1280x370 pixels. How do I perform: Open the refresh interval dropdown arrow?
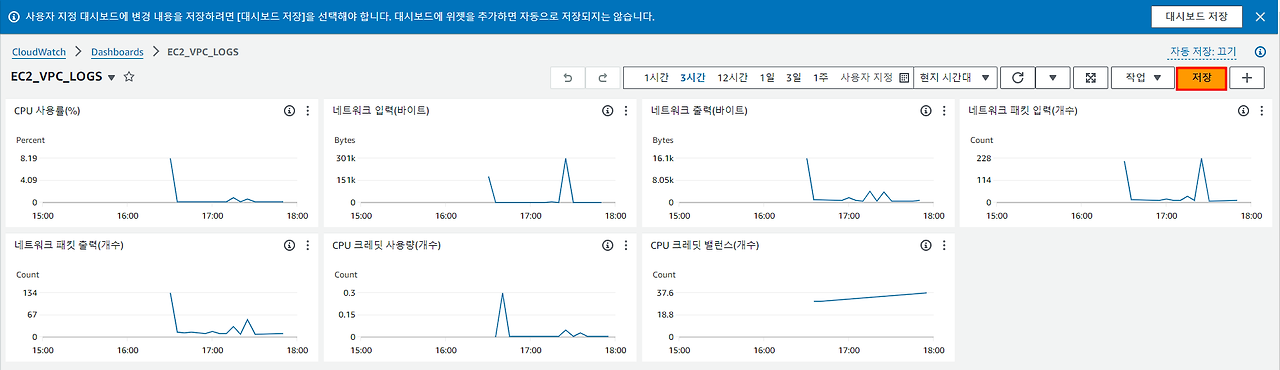(1052, 78)
